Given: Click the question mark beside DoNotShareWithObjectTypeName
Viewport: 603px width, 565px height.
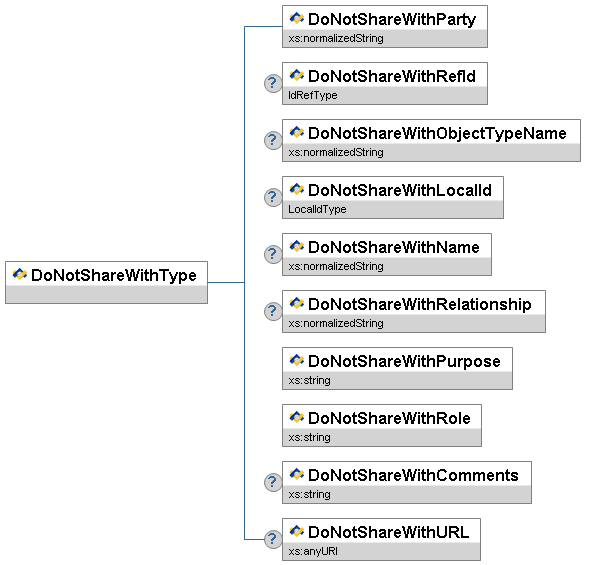Looking at the screenshot, I should (x=272, y=140).
